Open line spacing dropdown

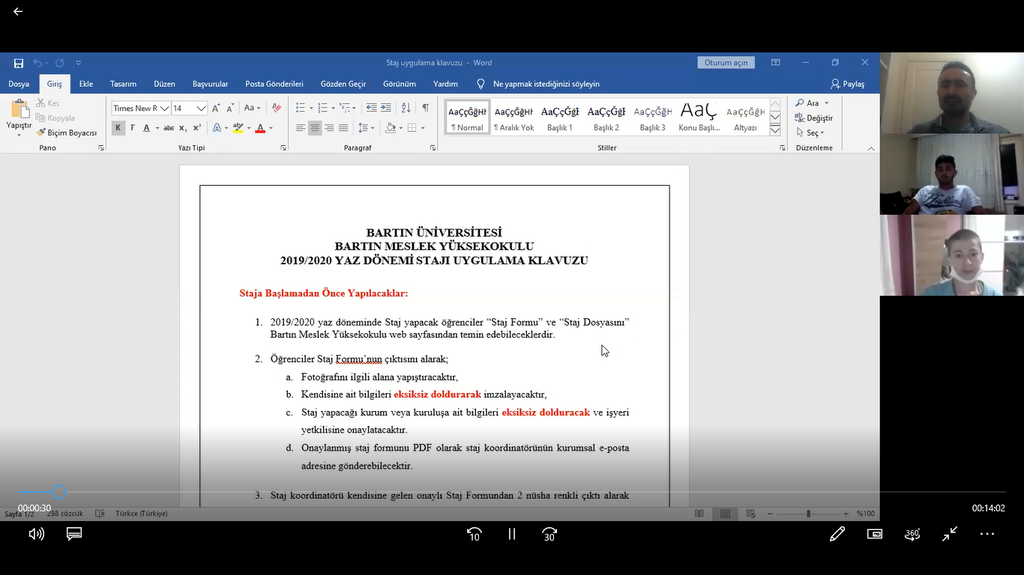[366, 128]
